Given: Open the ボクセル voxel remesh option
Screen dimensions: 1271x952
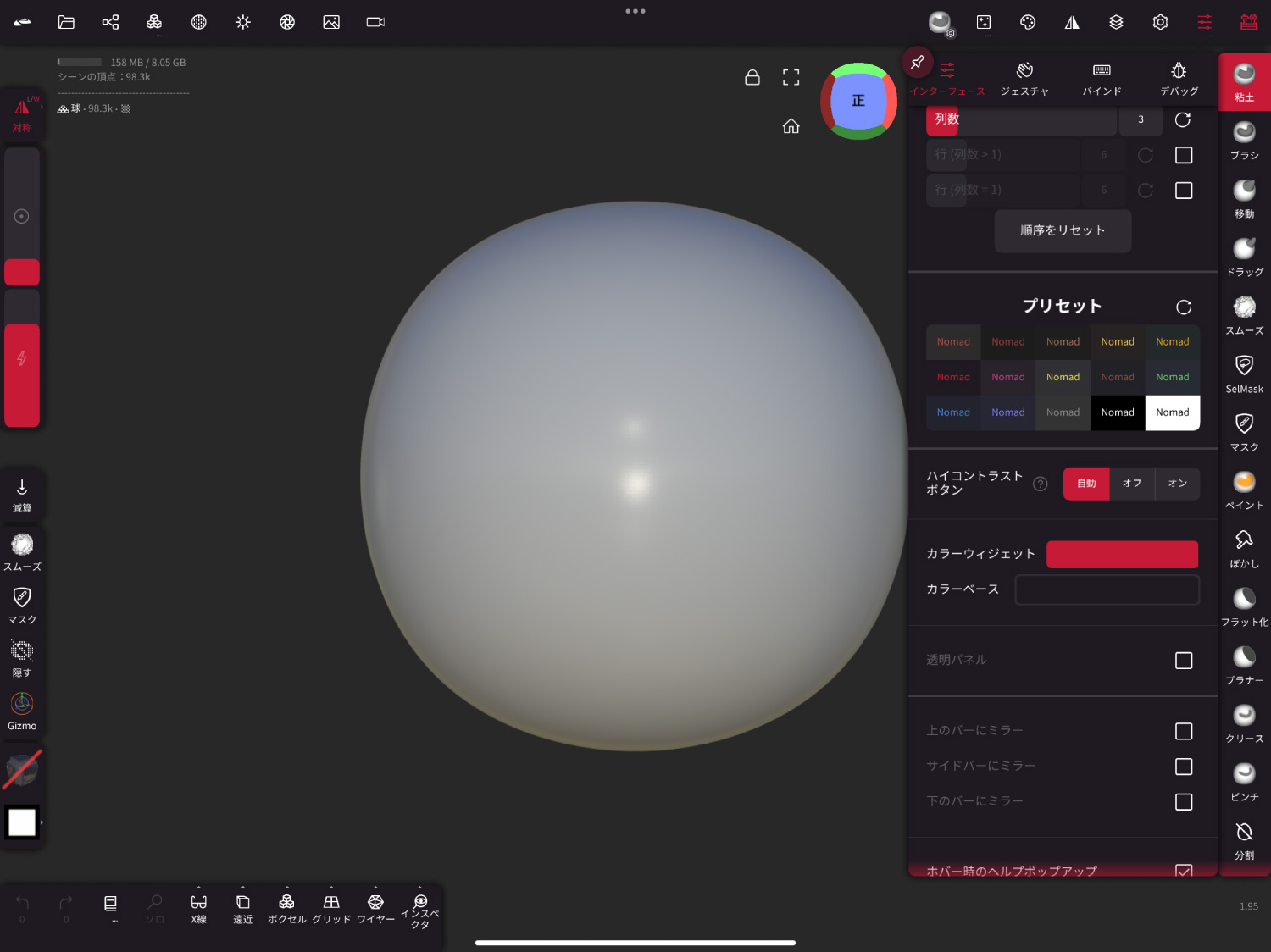Looking at the screenshot, I should point(286,908).
